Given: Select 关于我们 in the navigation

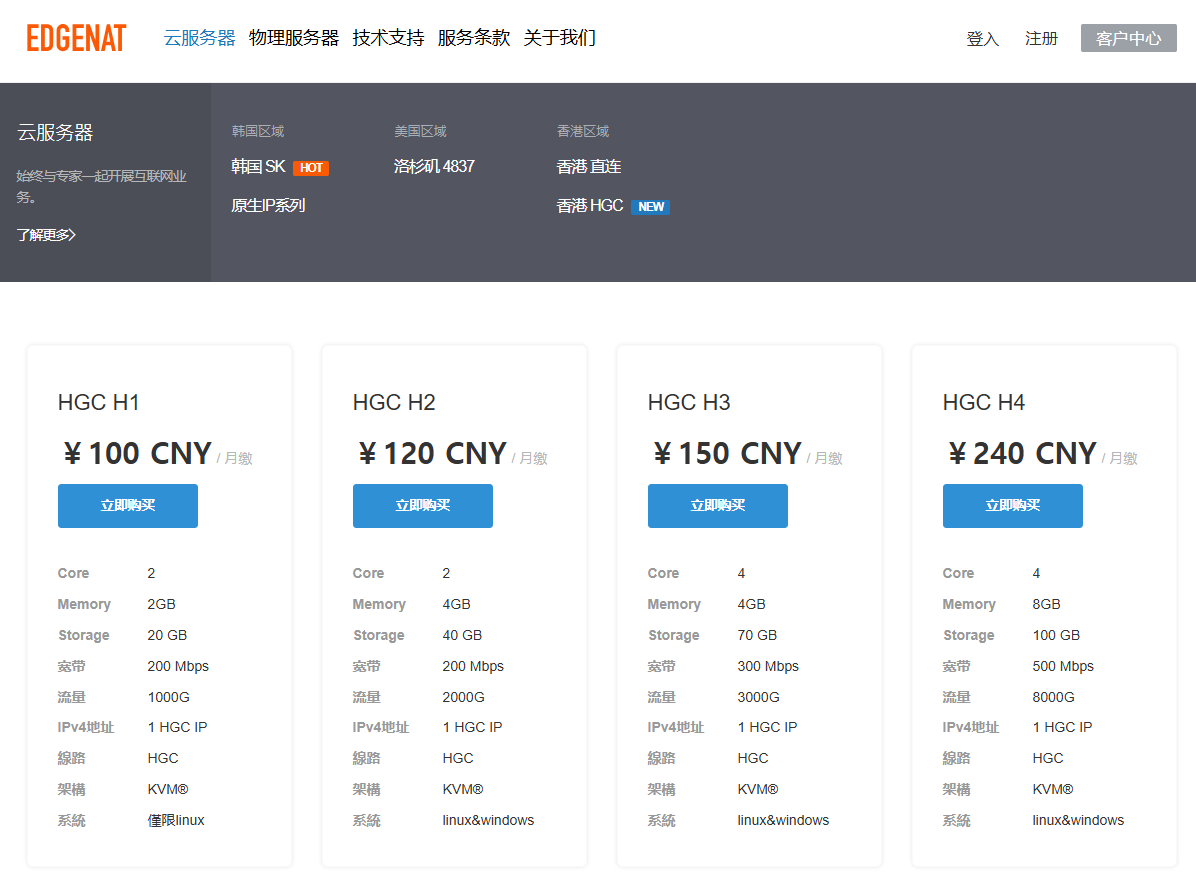Looking at the screenshot, I should tap(560, 37).
